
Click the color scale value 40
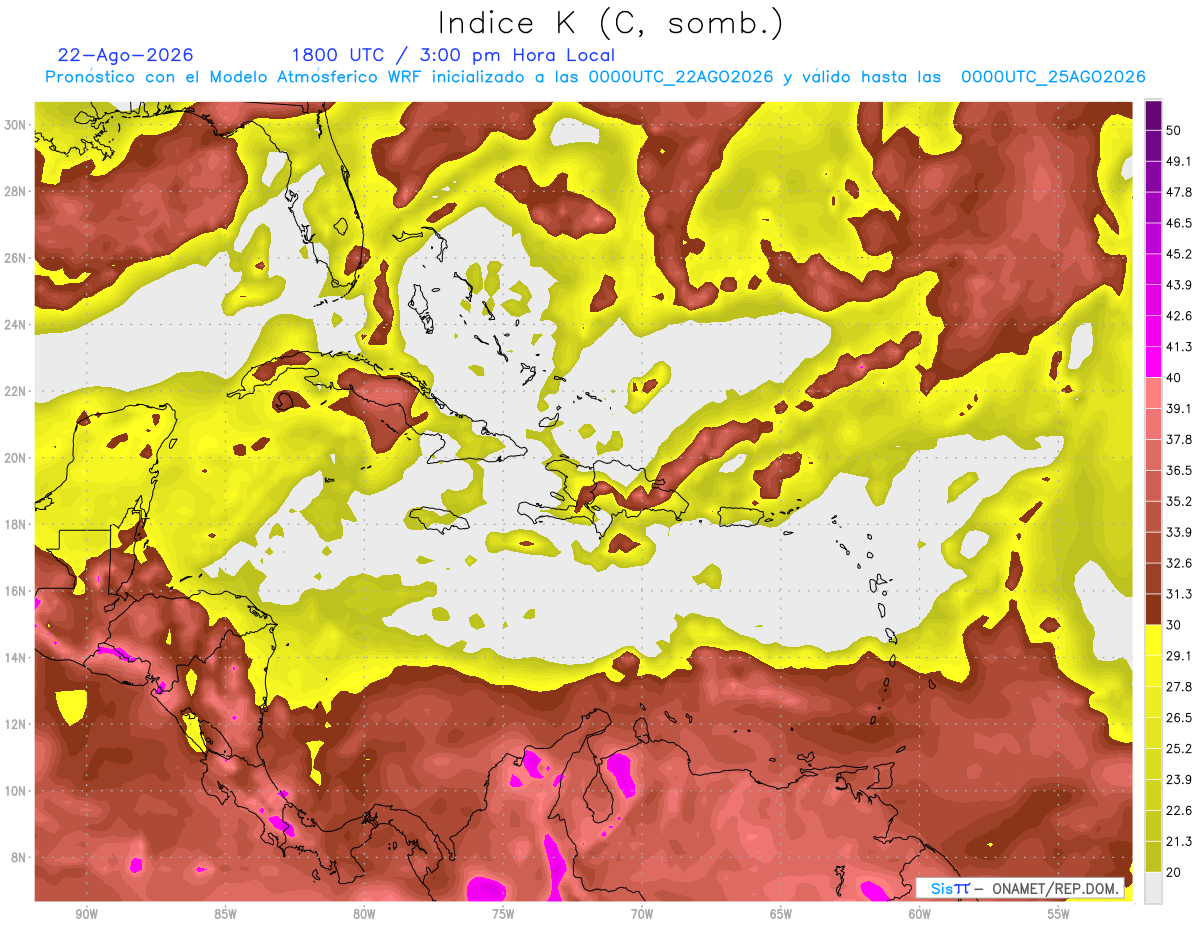1175,378
